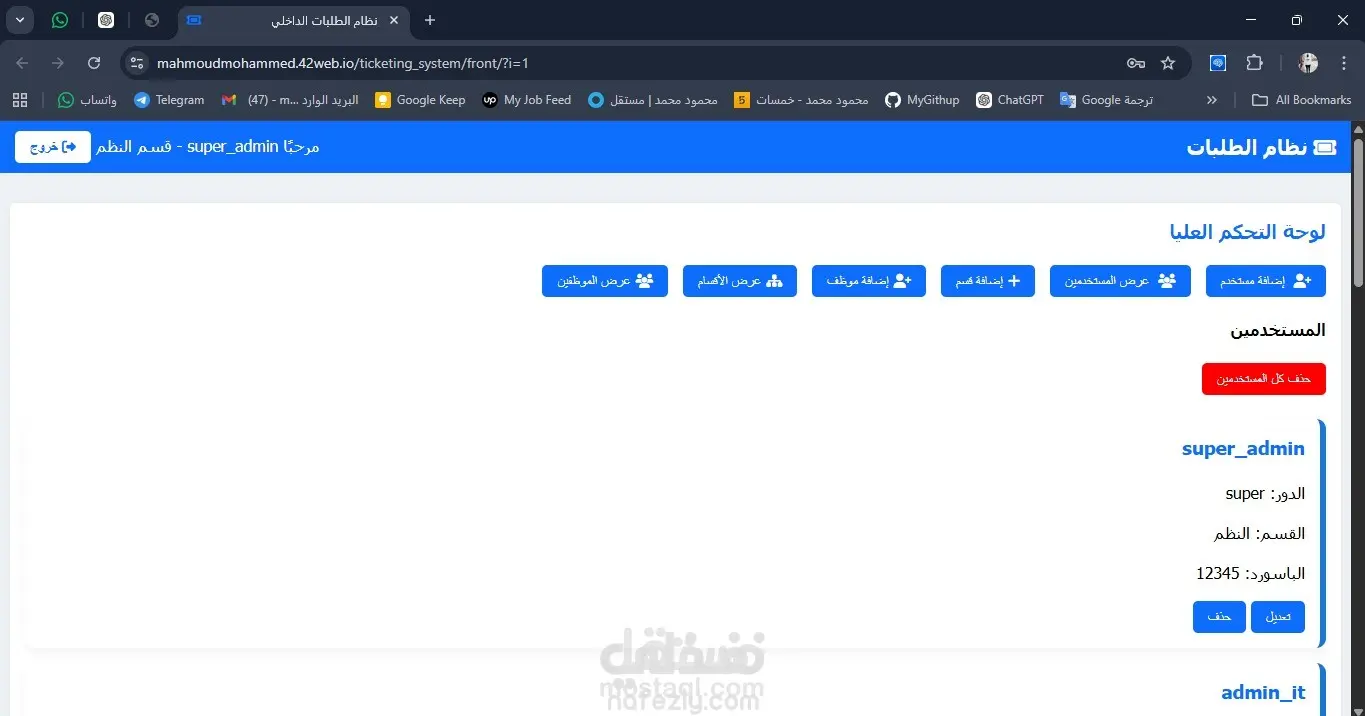
Task: Open the globe pinned tab
Action: pyautogui.click(x=152, y=20)
